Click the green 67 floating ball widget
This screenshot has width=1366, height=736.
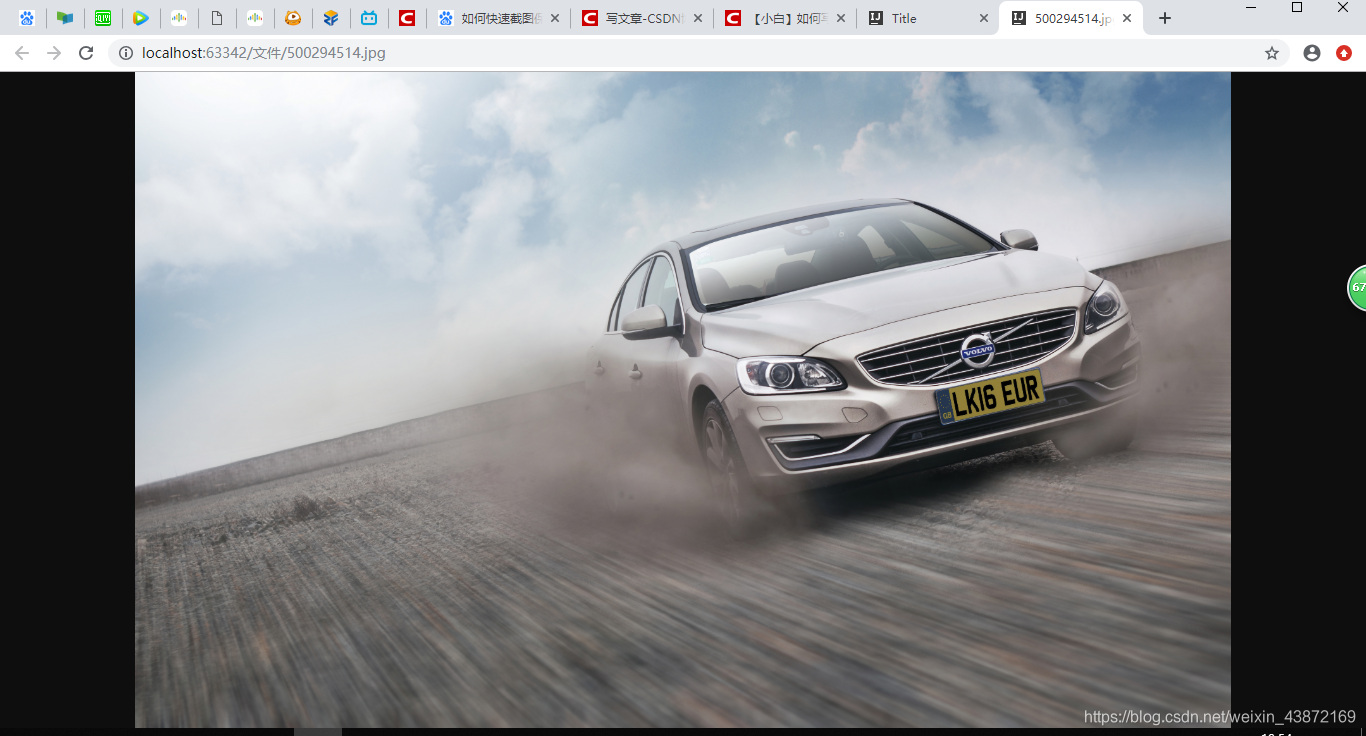pos(1357,288)
